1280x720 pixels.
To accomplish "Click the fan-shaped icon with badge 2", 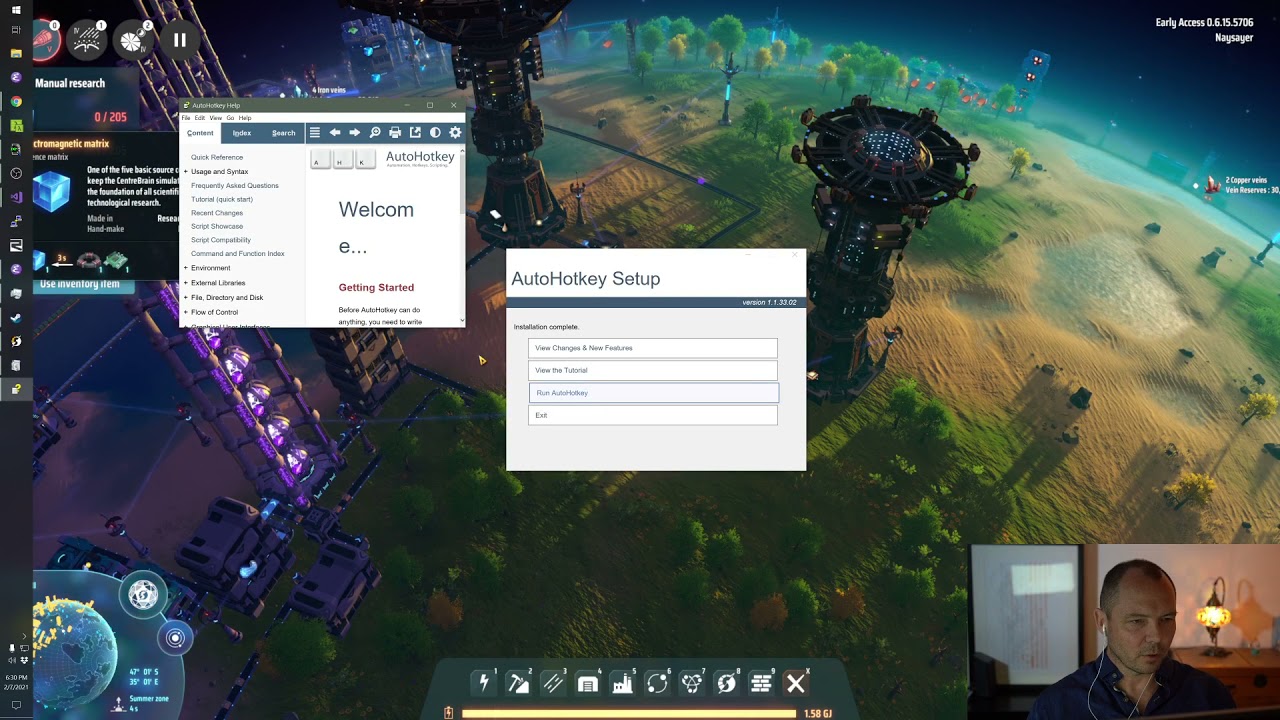I will click(x=133, y=40).
